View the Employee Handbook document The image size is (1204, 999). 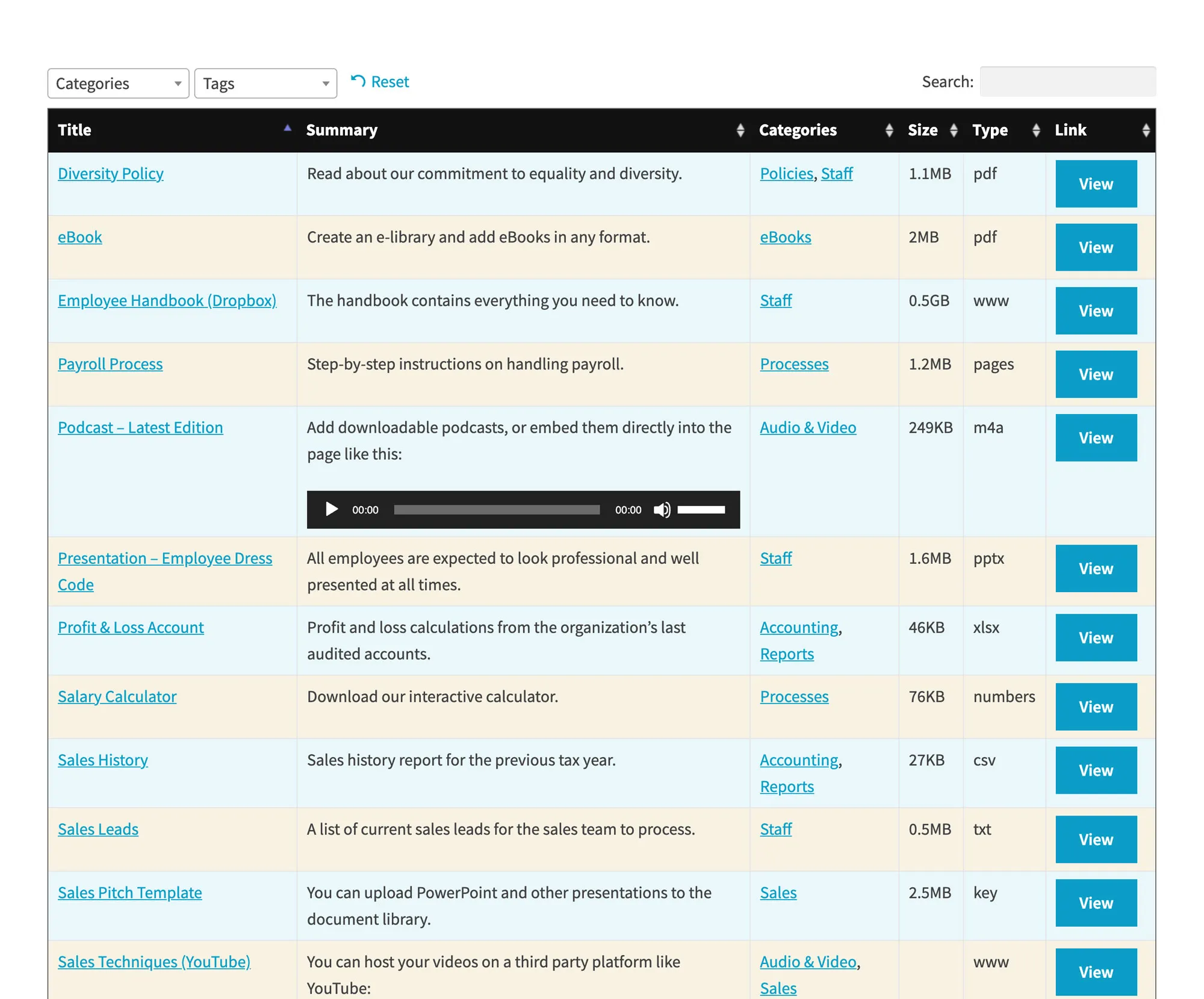(x=1096, y=311)
